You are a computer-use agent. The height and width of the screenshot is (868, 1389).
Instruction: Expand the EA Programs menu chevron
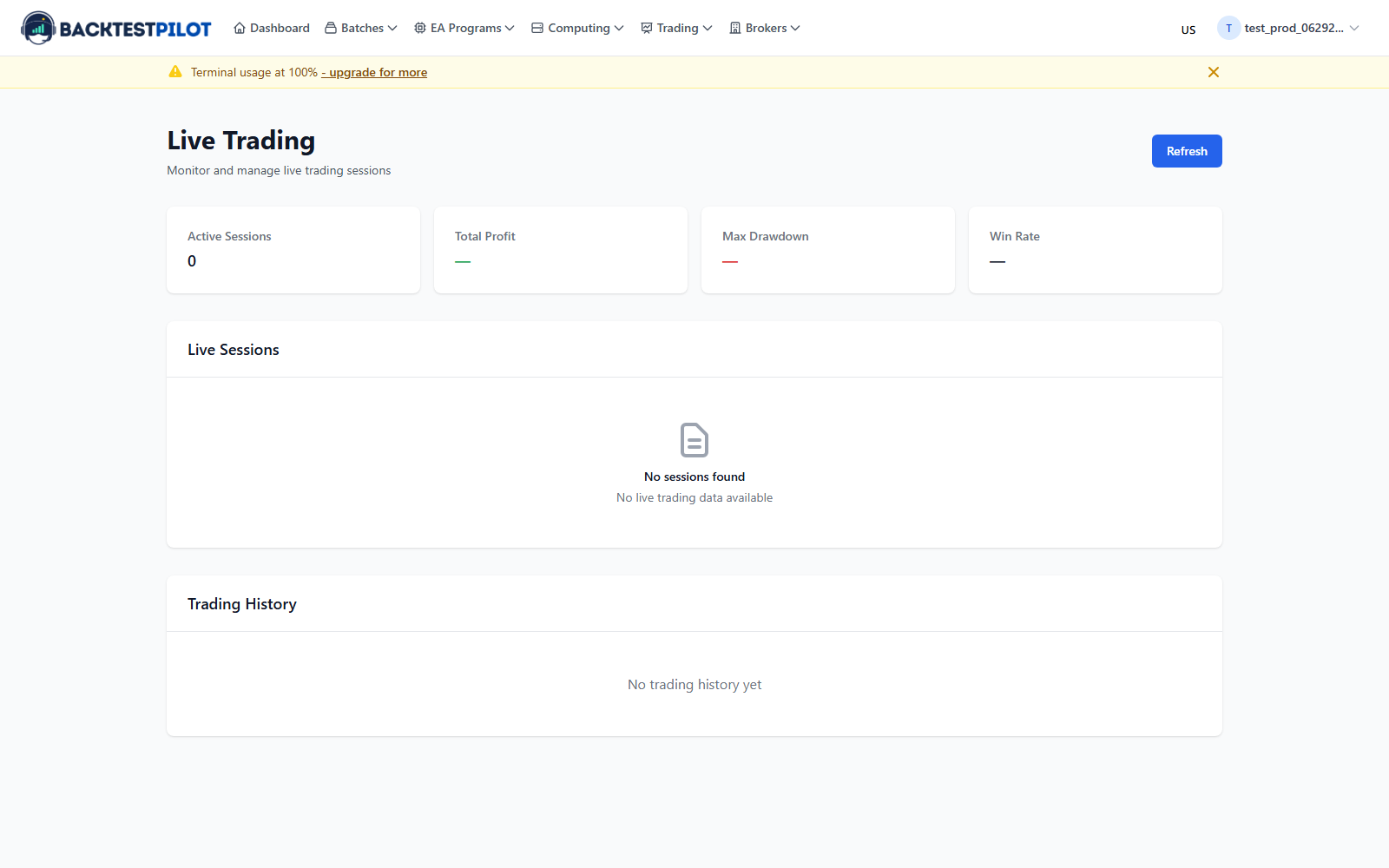coord(510,28)
